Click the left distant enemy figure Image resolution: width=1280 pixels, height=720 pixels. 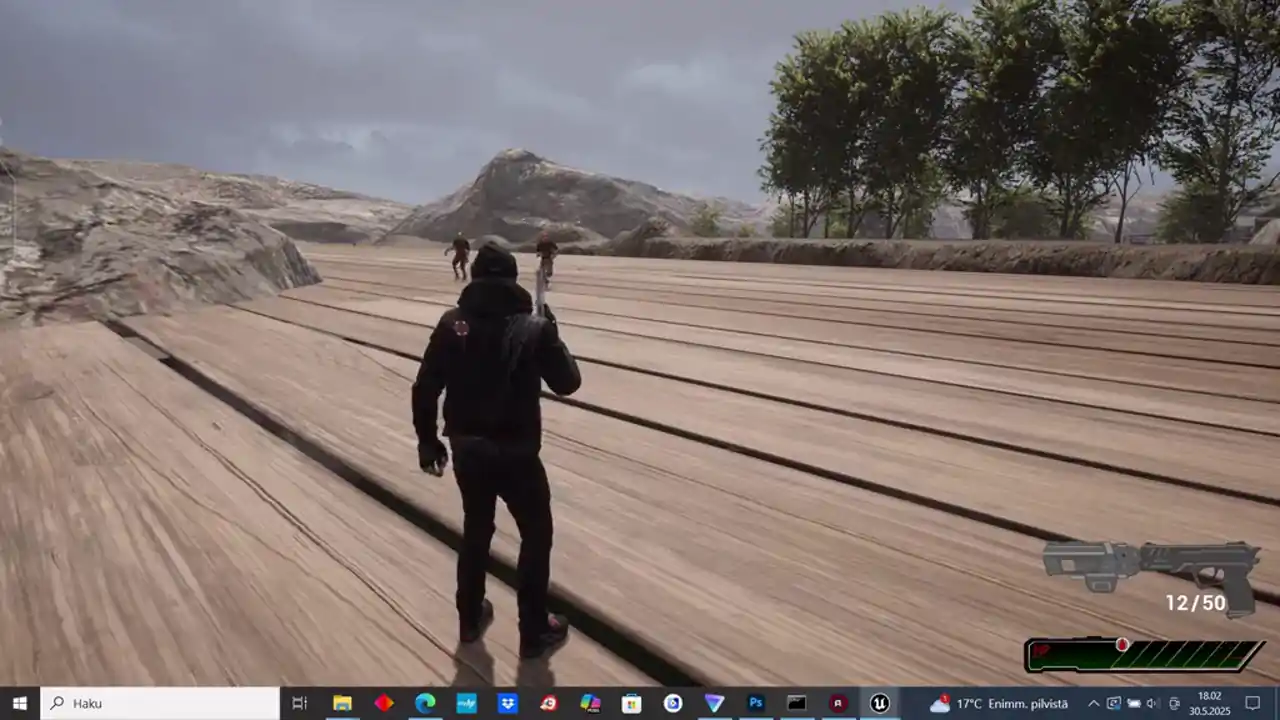(x=459, y=256)
